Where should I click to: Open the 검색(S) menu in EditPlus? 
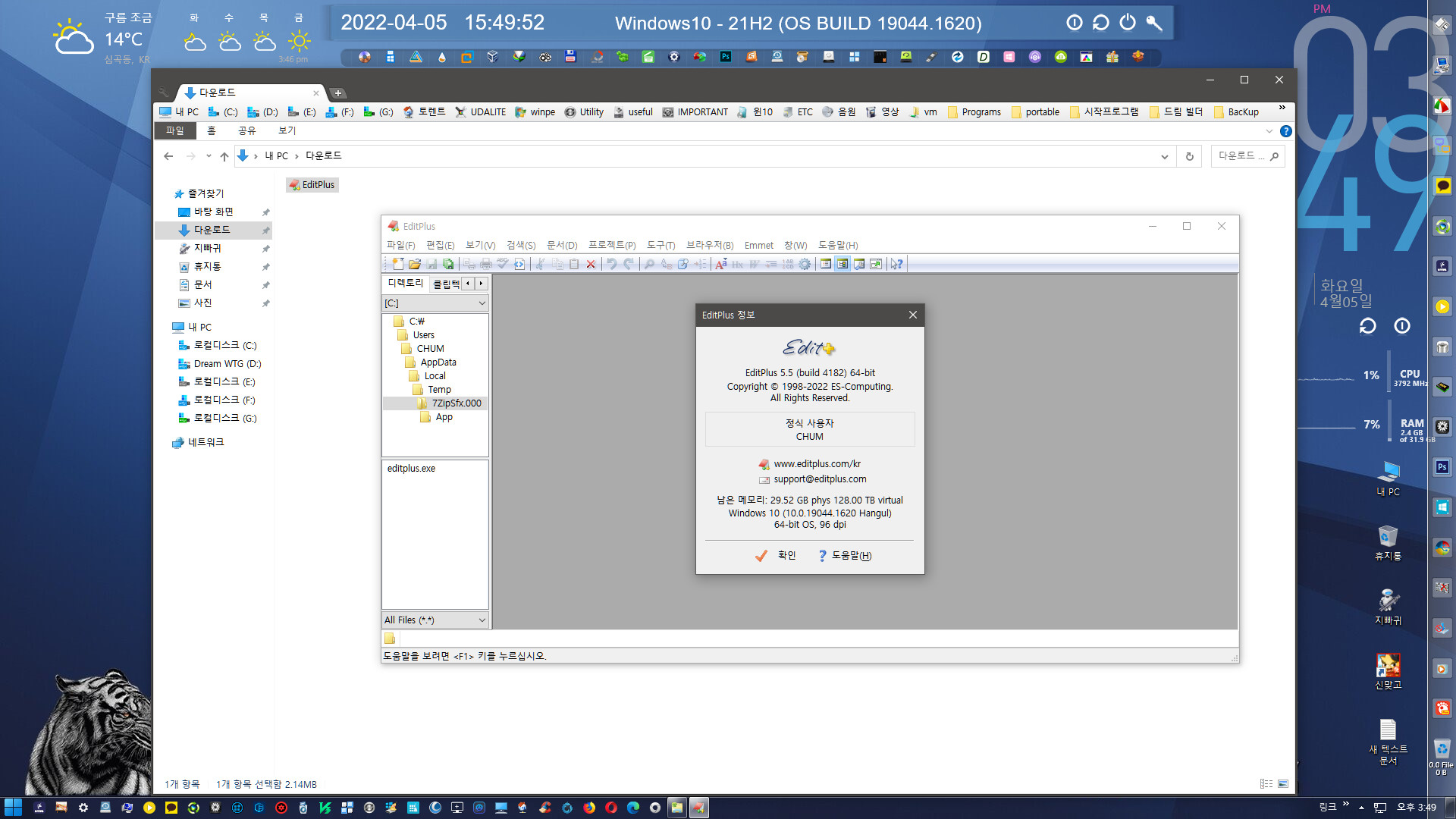click(x=521, y=246)
